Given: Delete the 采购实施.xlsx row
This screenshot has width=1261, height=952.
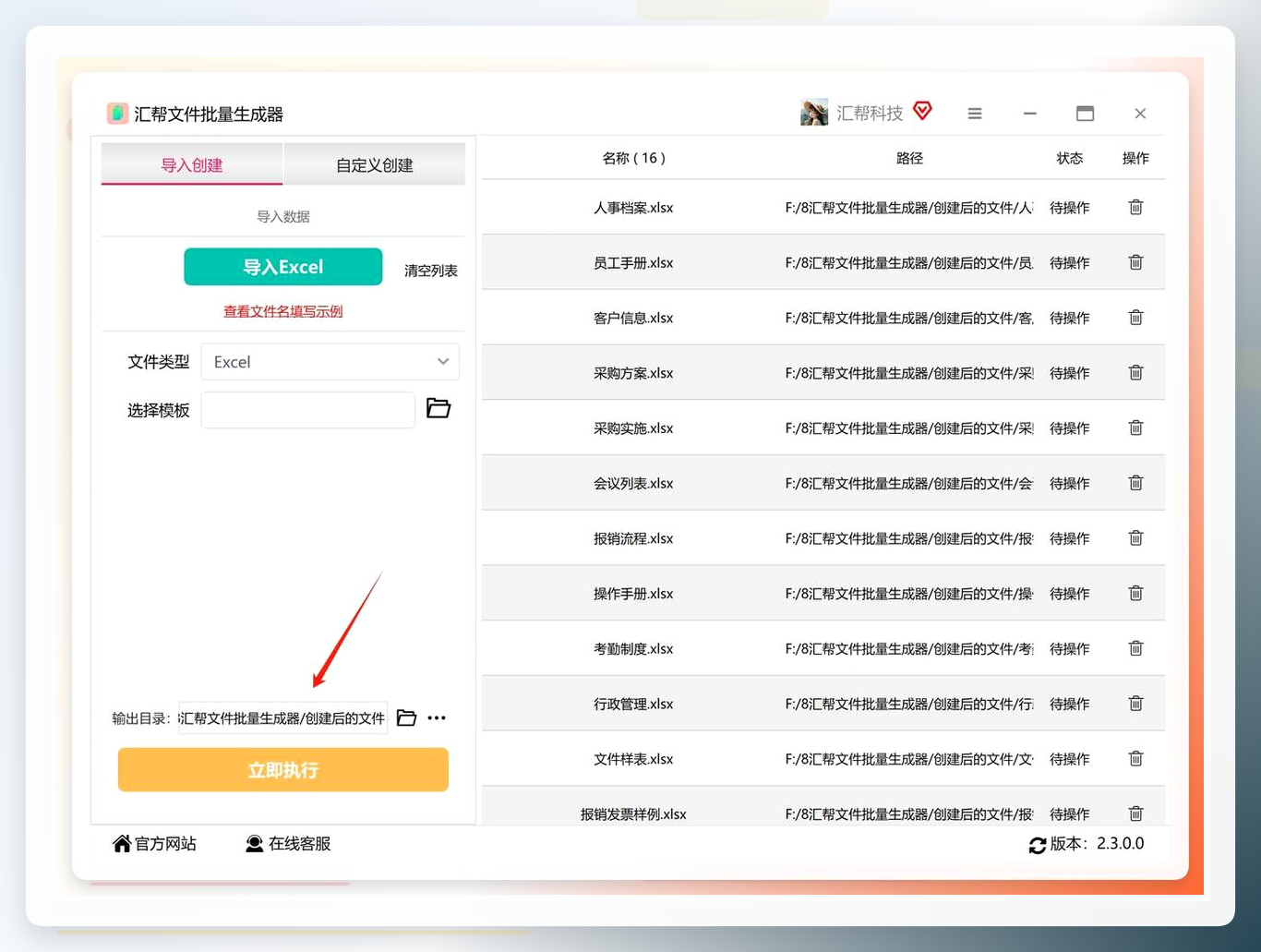Looking at the screenshot, I should coord(1135,428).
